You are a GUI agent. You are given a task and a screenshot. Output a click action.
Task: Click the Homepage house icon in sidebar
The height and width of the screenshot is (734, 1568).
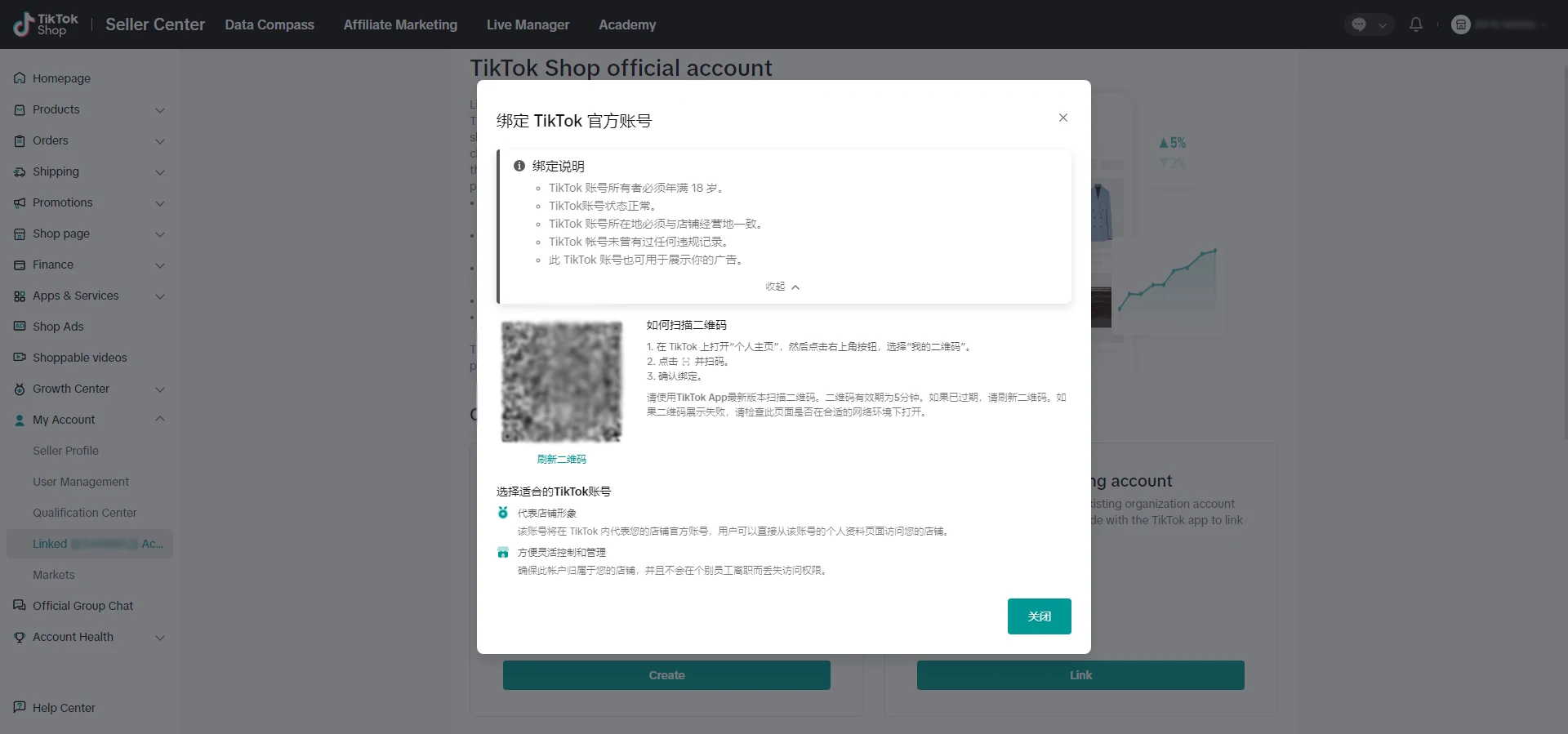(20, 78)
